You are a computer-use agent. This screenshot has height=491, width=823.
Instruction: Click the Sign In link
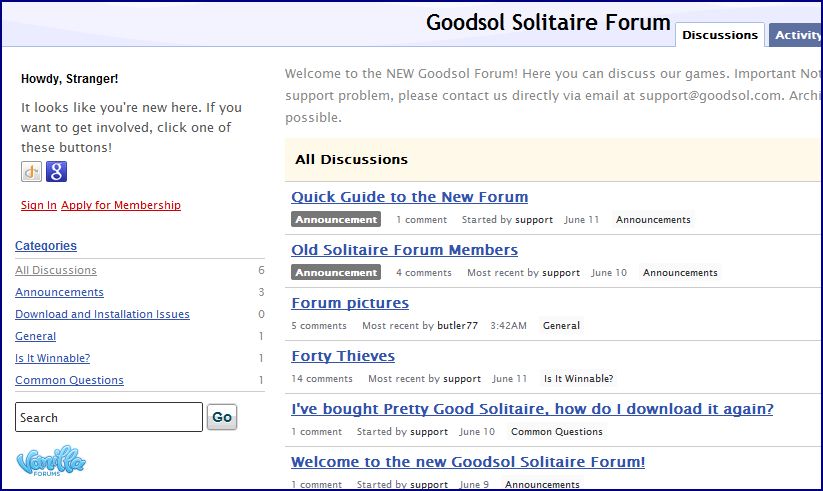coord(39,205)
